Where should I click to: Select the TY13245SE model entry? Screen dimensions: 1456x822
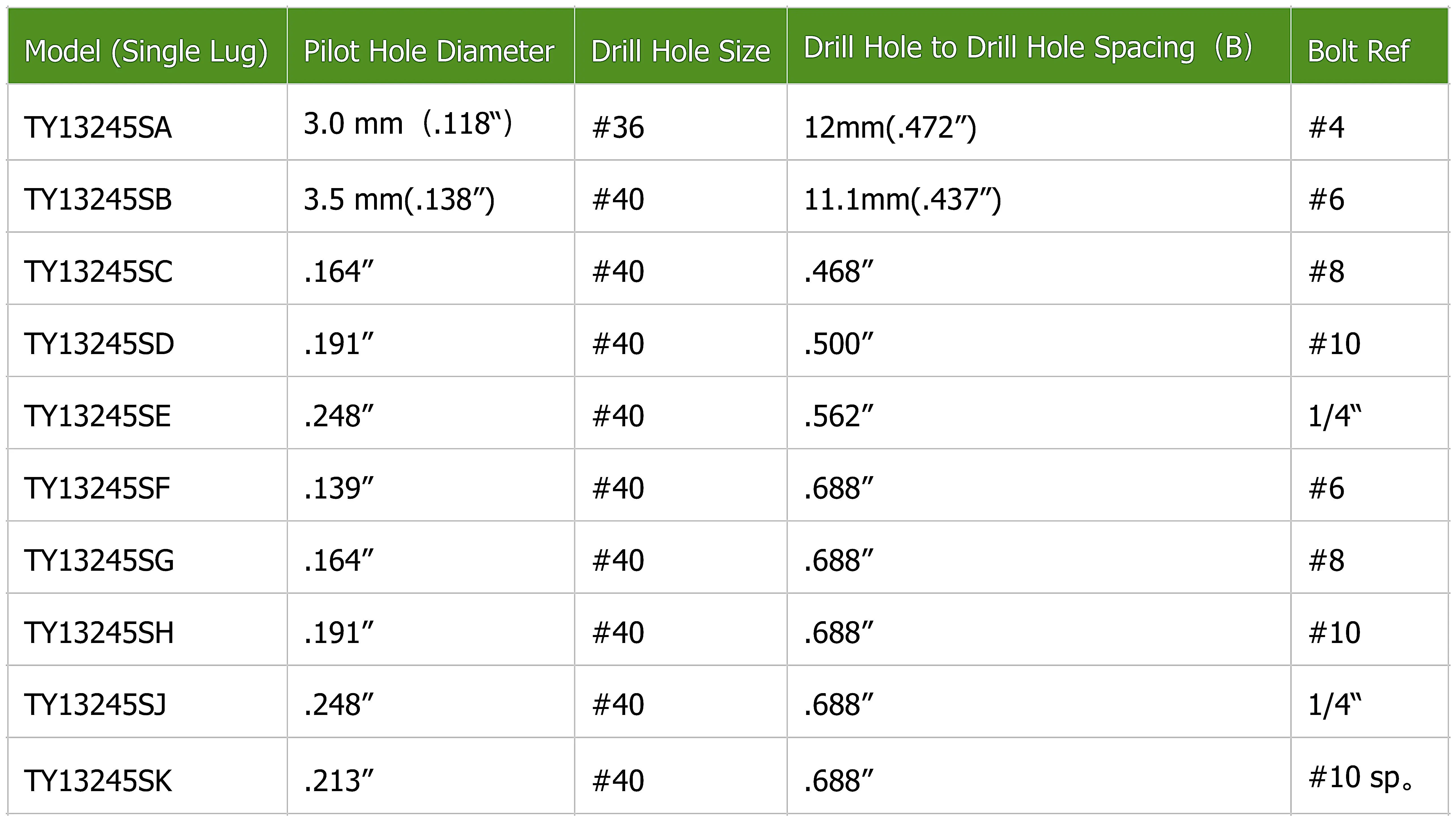click(x=97, y=416)
